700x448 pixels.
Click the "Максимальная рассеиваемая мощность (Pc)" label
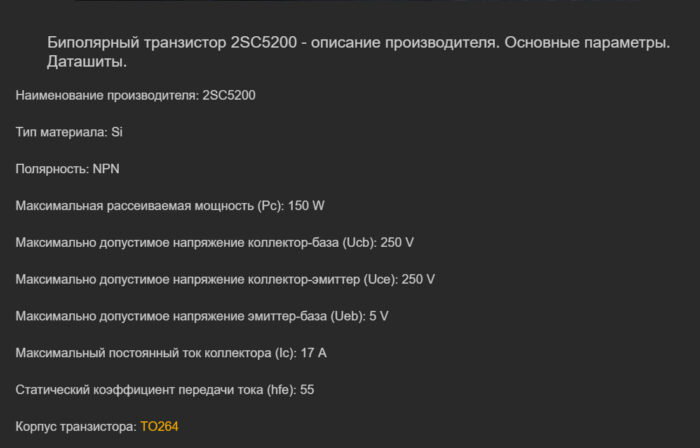click(149, 206)
